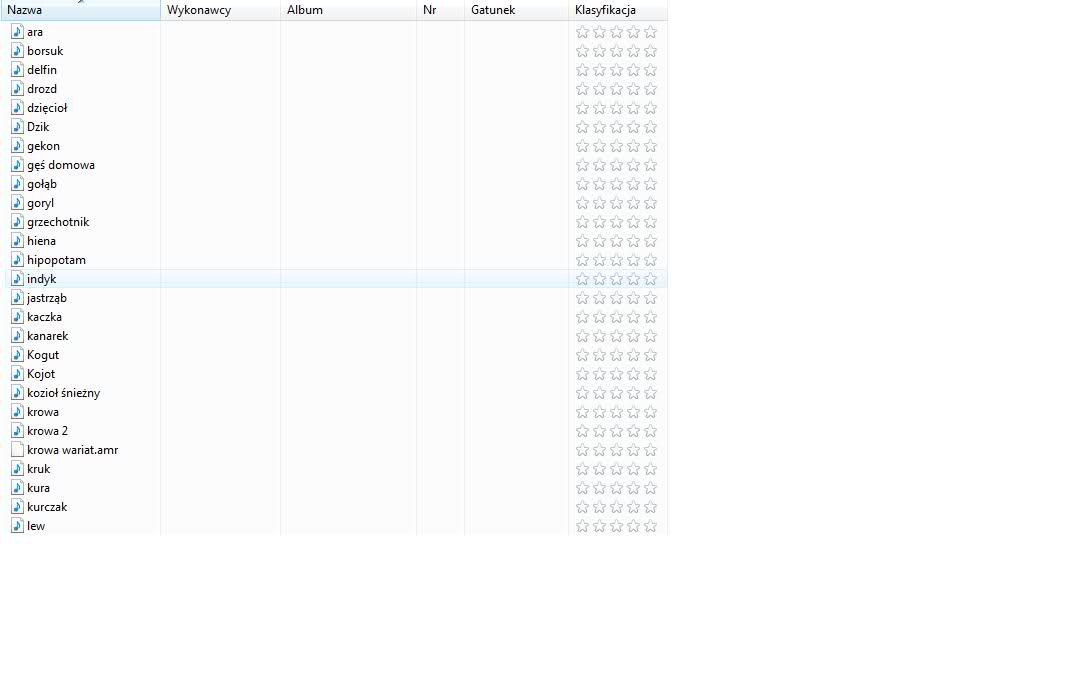Select the audio icon next to kanarek
This screenshot has width=1084, height=694.
pyautogui.click(x=17, y=336)
